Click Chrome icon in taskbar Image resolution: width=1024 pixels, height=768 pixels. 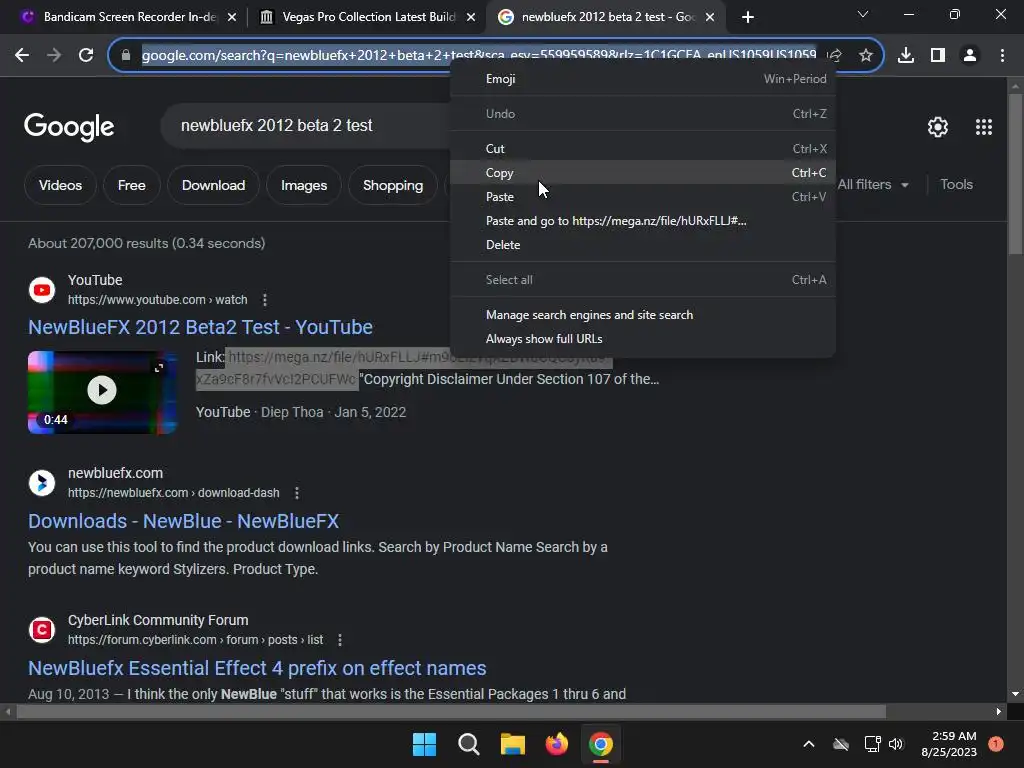[x=601, y=744]
